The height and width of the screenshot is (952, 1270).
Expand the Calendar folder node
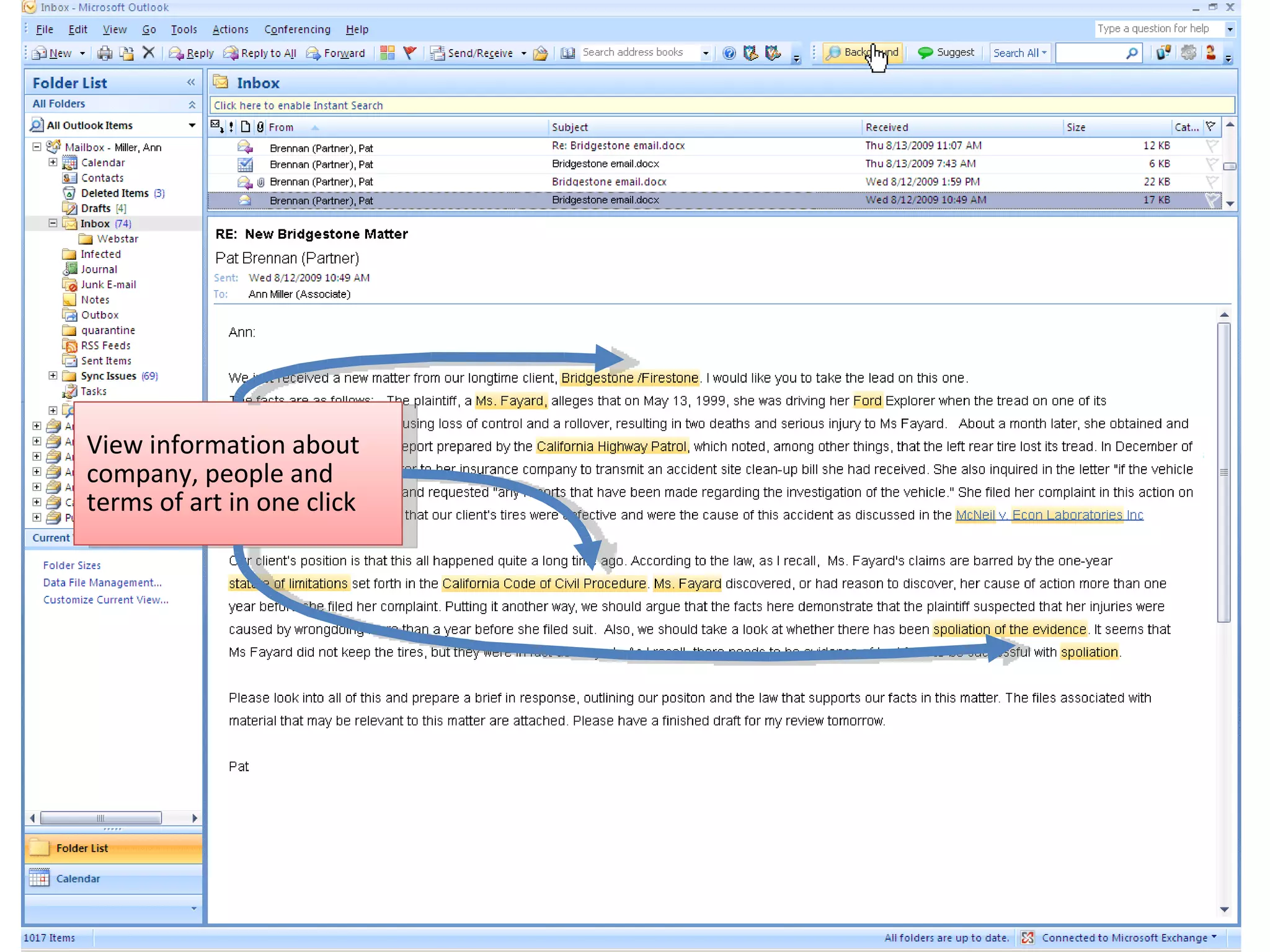point(53,162)
